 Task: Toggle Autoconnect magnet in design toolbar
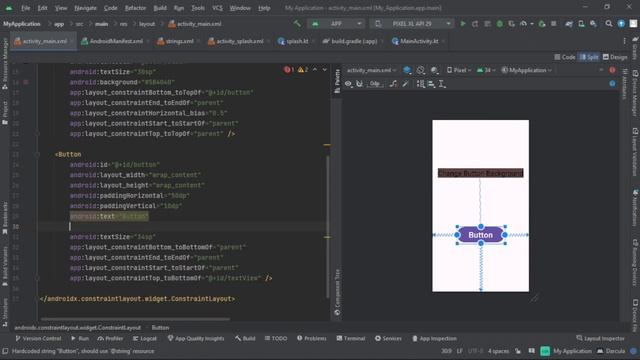tap(359, 84)
